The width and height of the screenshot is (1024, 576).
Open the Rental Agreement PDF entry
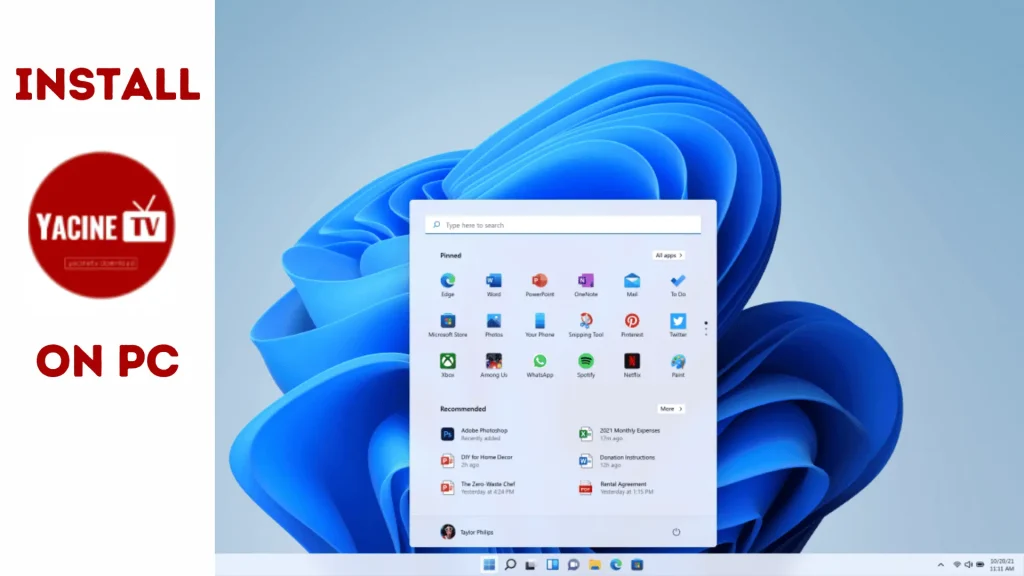[624, 488]
